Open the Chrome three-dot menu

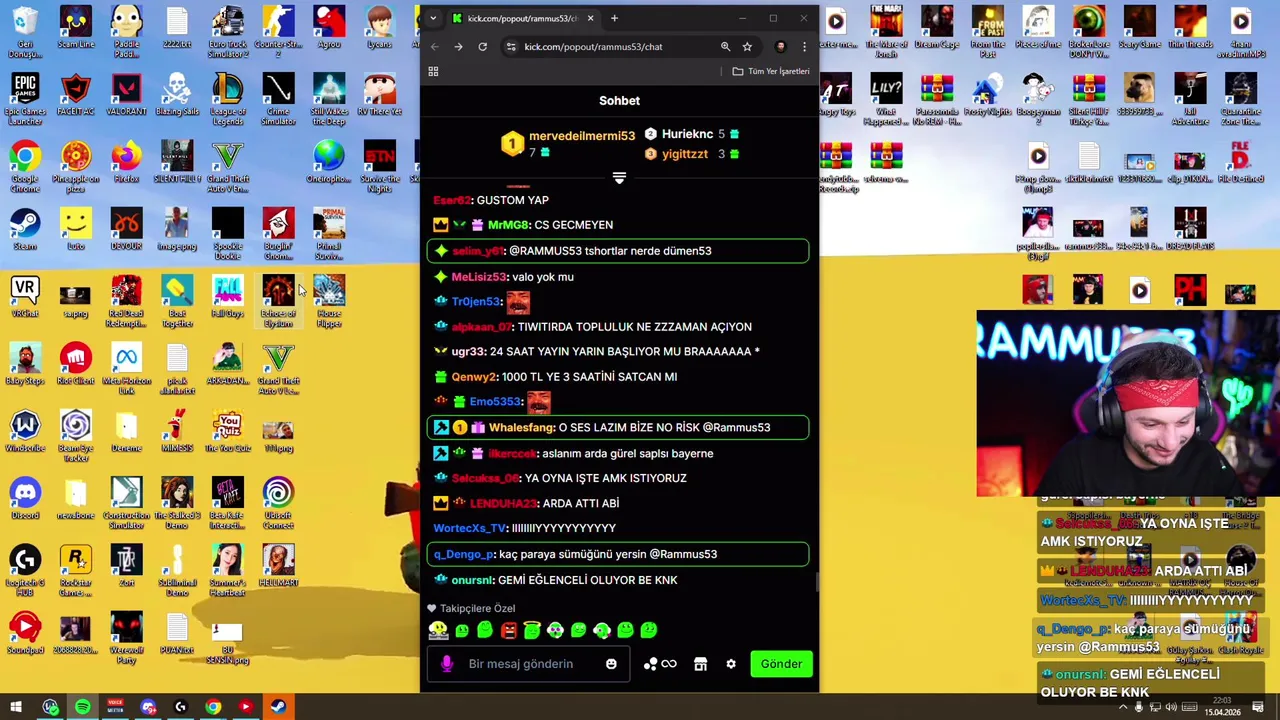804,46
